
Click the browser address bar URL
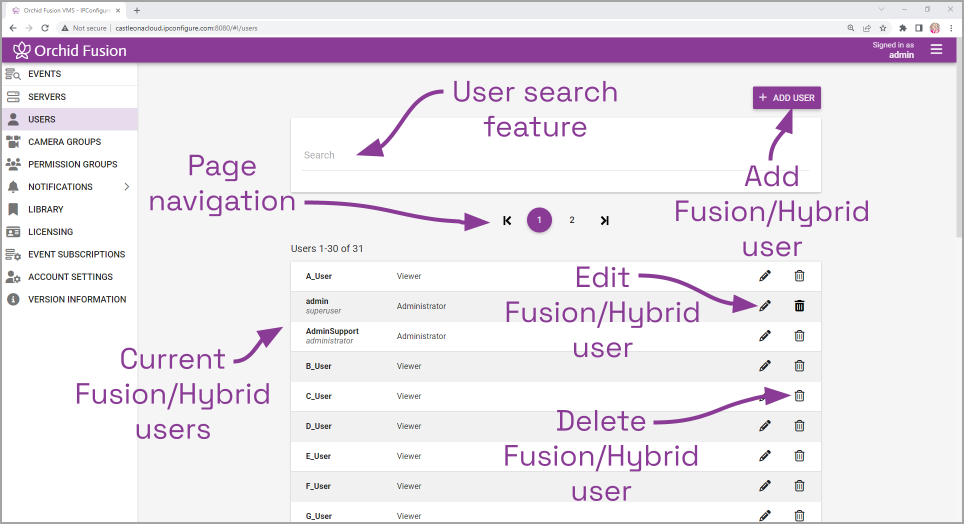coord(186,28)
